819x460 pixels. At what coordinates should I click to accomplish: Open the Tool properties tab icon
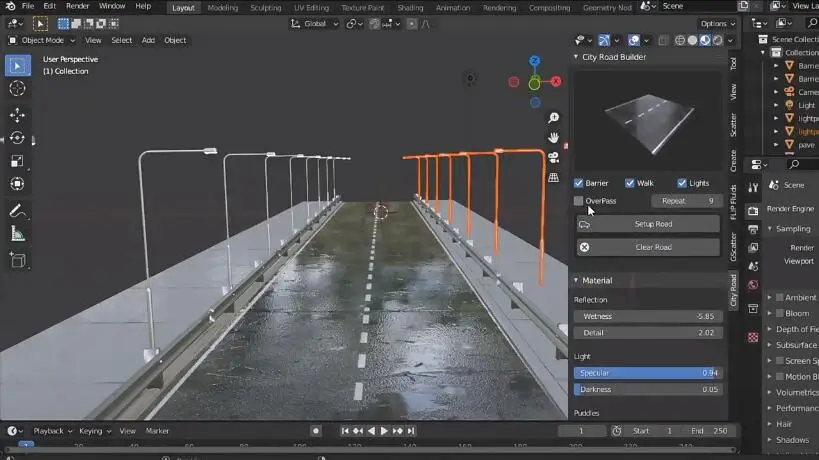[753, 187]
